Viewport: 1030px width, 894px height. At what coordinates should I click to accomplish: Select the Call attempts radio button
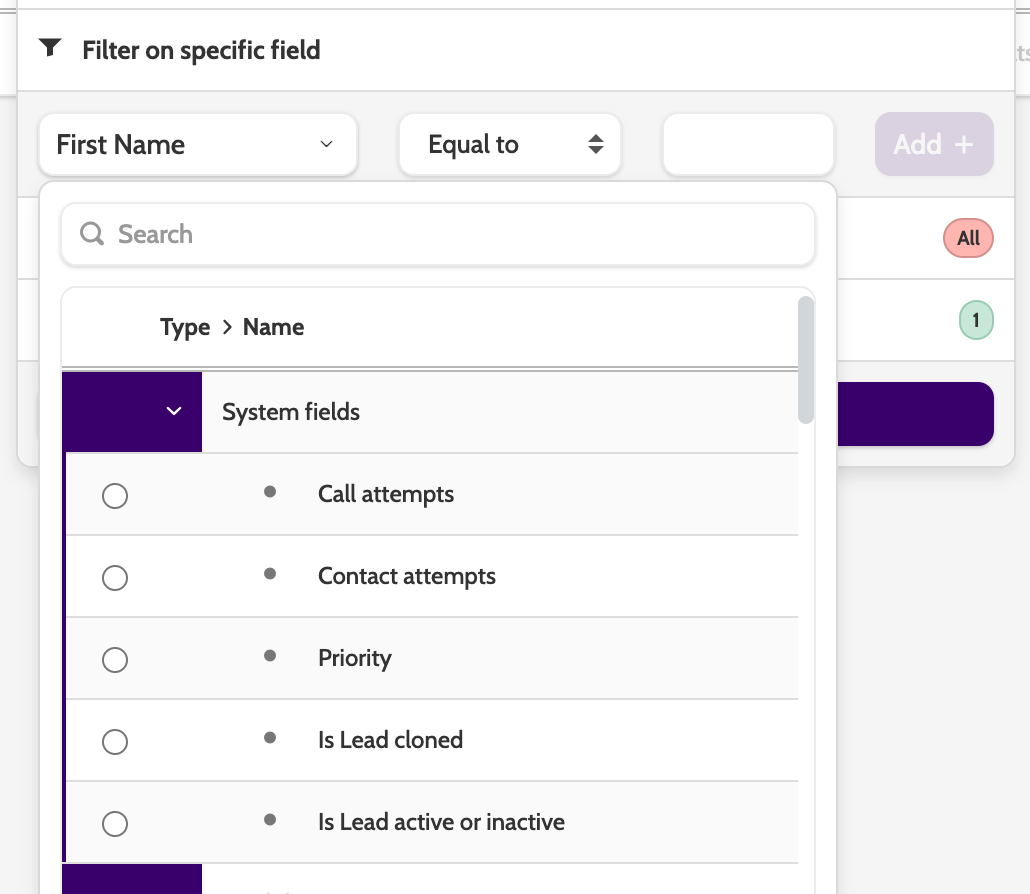tap(115, 496)
